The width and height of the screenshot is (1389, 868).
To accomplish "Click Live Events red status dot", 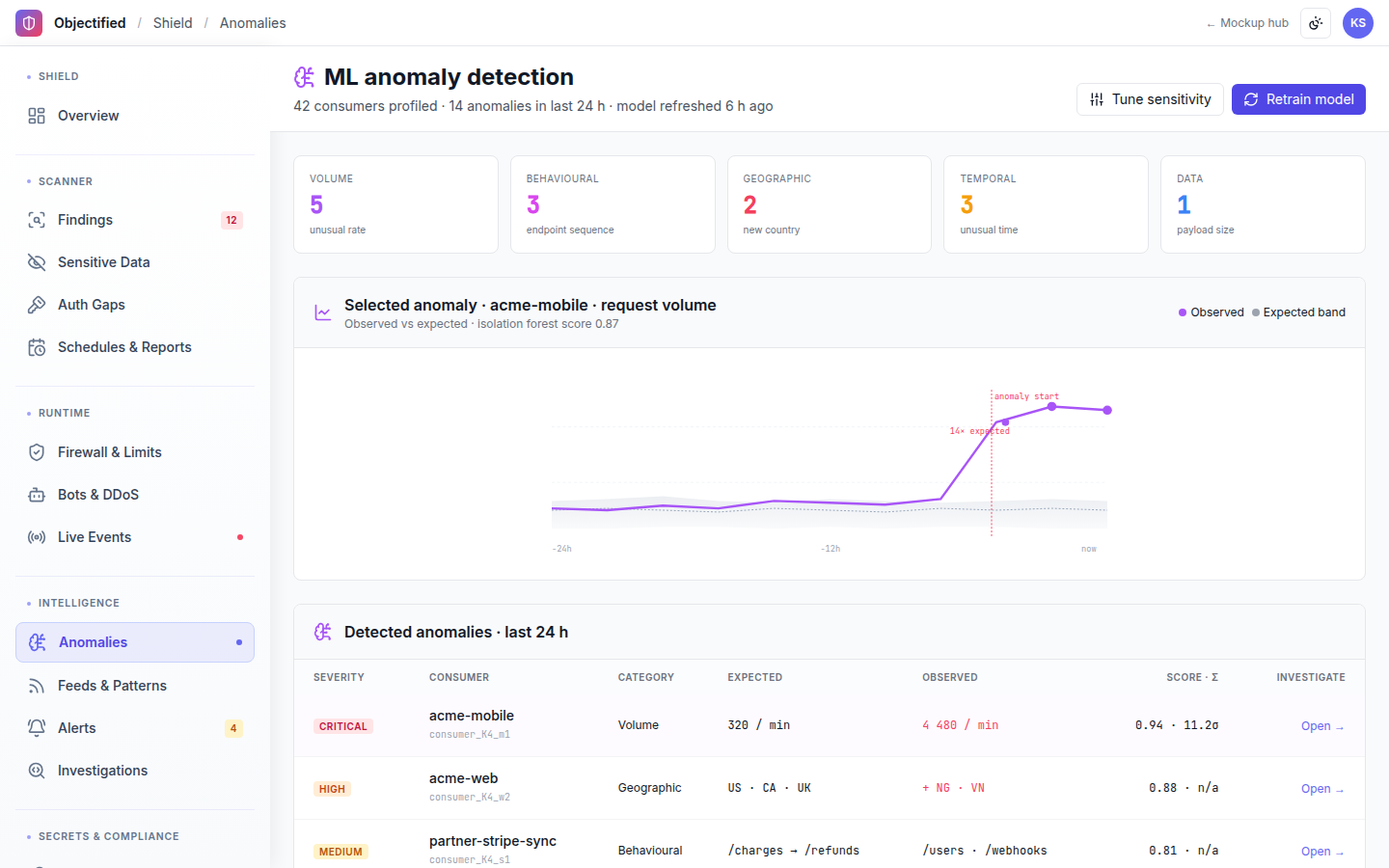I will pyautogui.click(x=240, y=537).
